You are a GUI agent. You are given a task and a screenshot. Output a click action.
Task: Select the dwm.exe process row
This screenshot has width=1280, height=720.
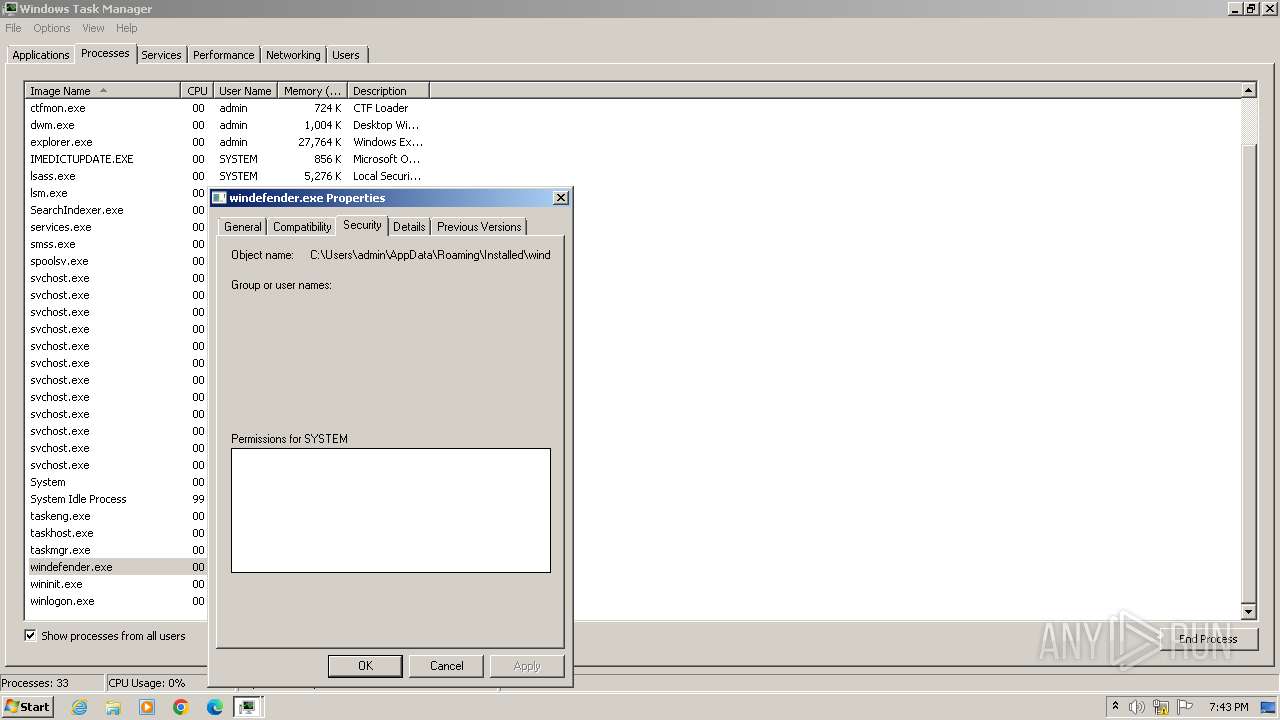pyautogui.click(x=227, y=125)
